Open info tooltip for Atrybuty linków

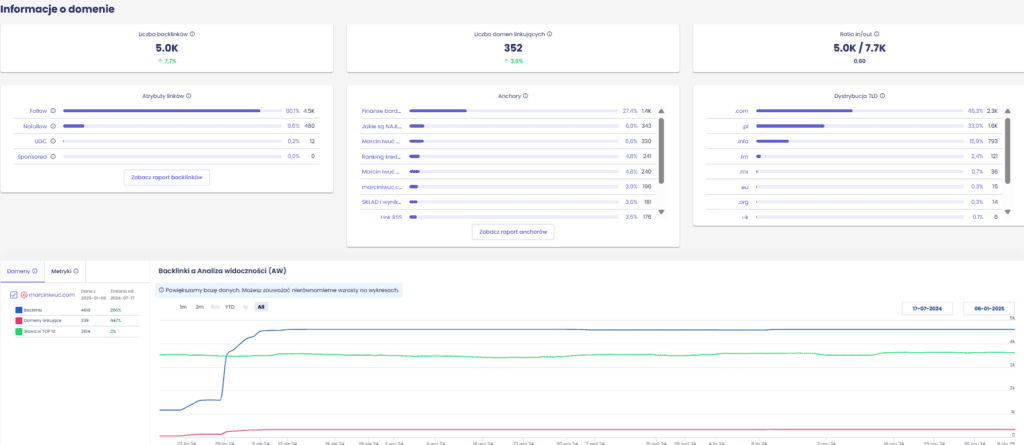point(188,96)
